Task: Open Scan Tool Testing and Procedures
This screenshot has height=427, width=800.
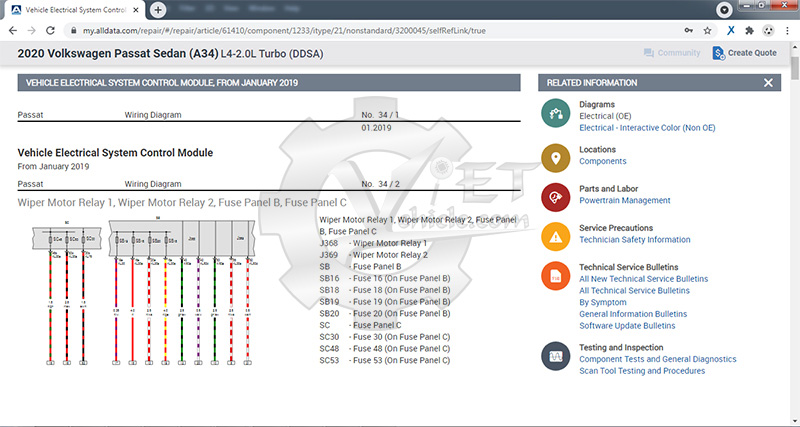Action: point(642,371)
